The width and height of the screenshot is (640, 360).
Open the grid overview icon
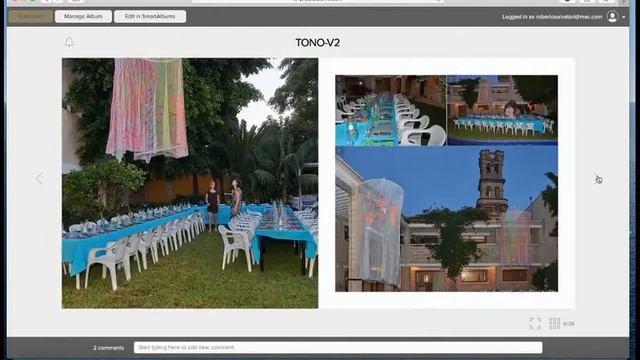(554, 323)
